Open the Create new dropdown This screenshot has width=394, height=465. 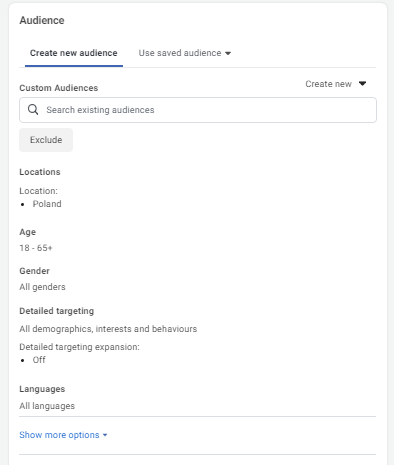pos(336,84)
